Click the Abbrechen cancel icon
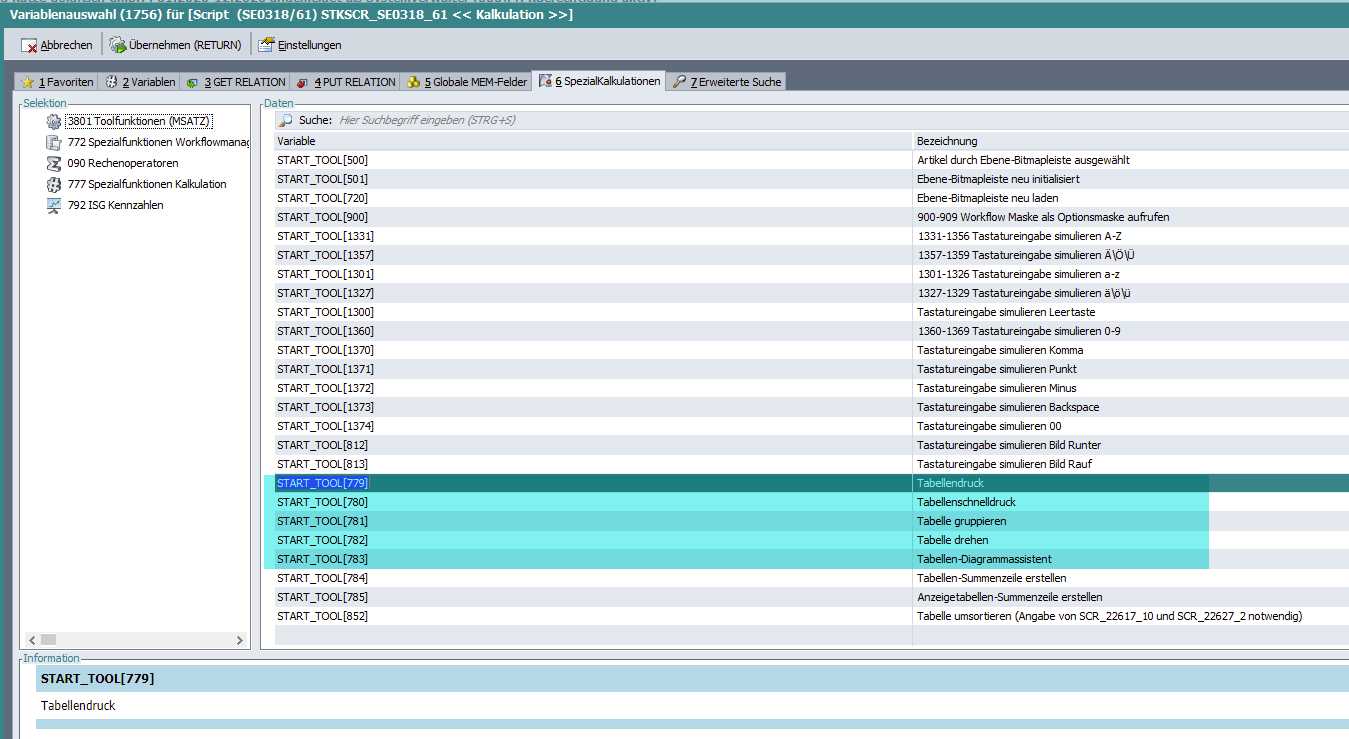1349x739 pixels. point(29,45)
